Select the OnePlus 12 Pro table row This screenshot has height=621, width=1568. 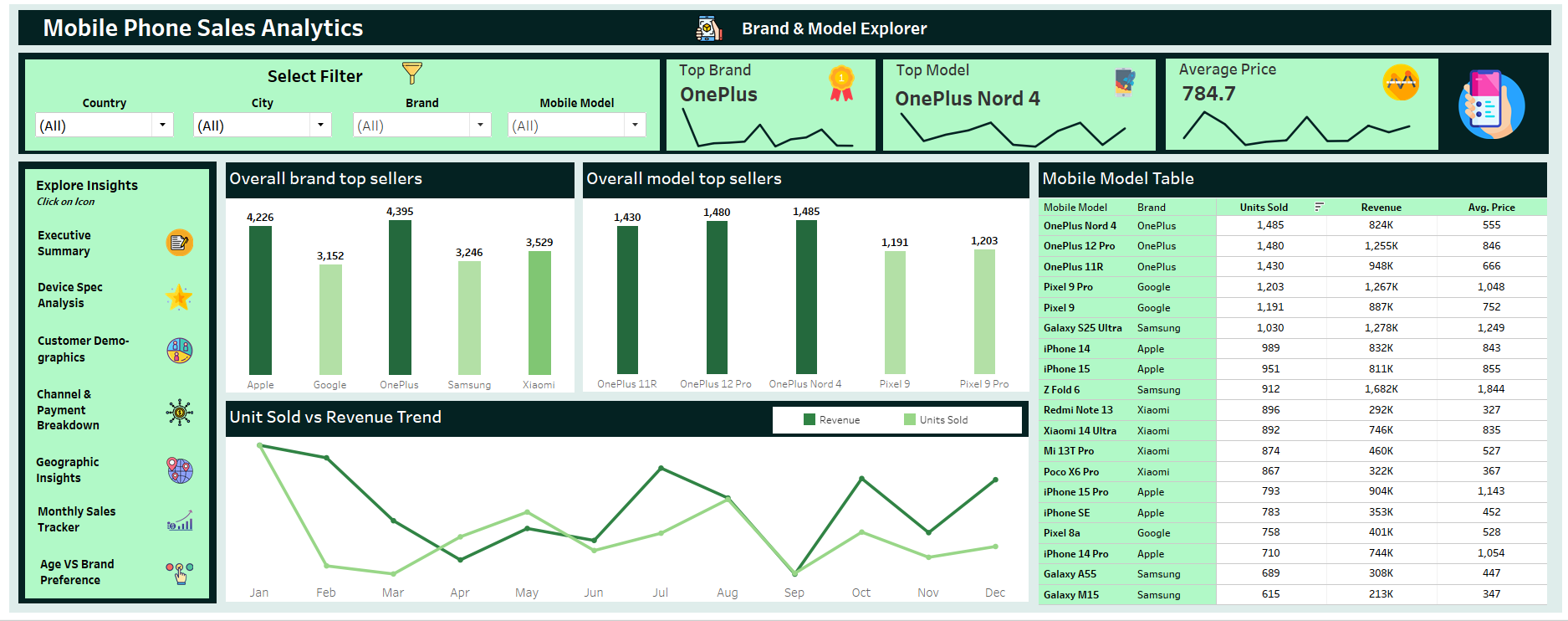click(x=1293, y=246)
